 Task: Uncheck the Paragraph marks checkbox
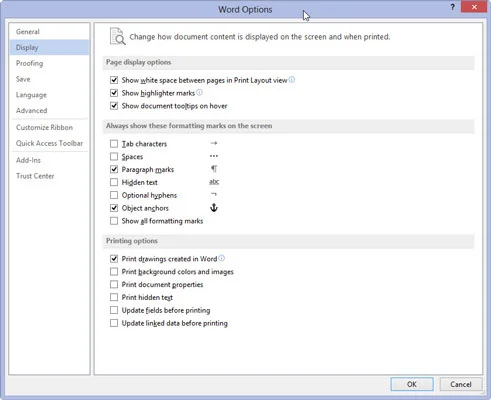click(114, 169)
